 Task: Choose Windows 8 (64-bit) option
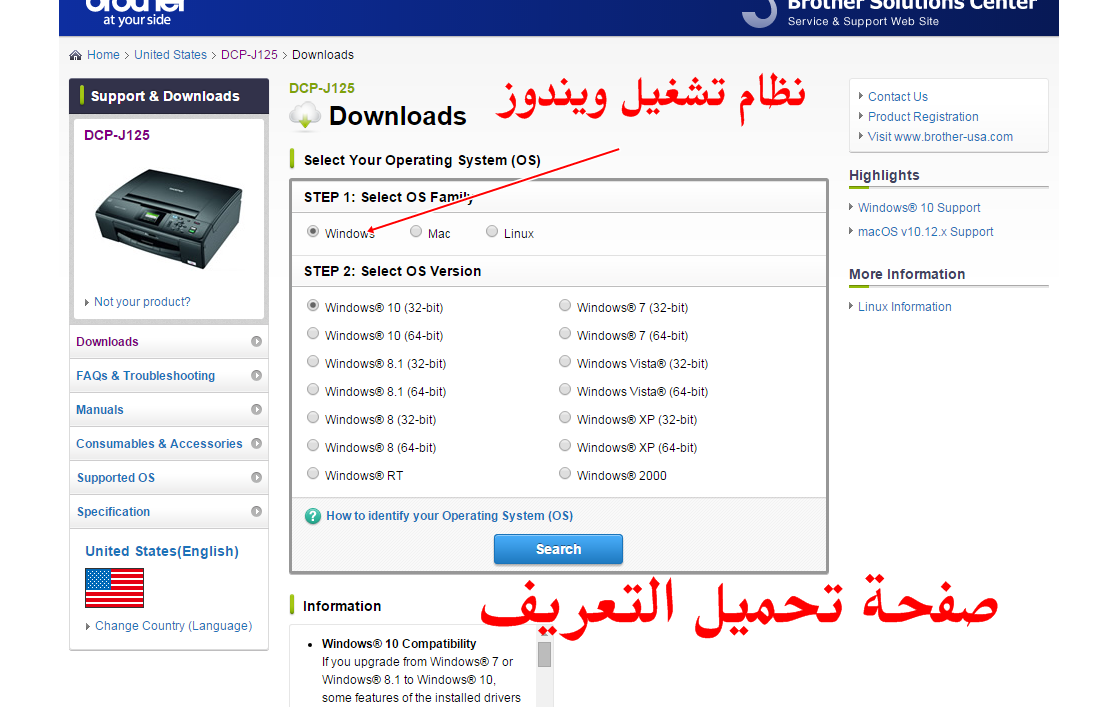point(312,446)
